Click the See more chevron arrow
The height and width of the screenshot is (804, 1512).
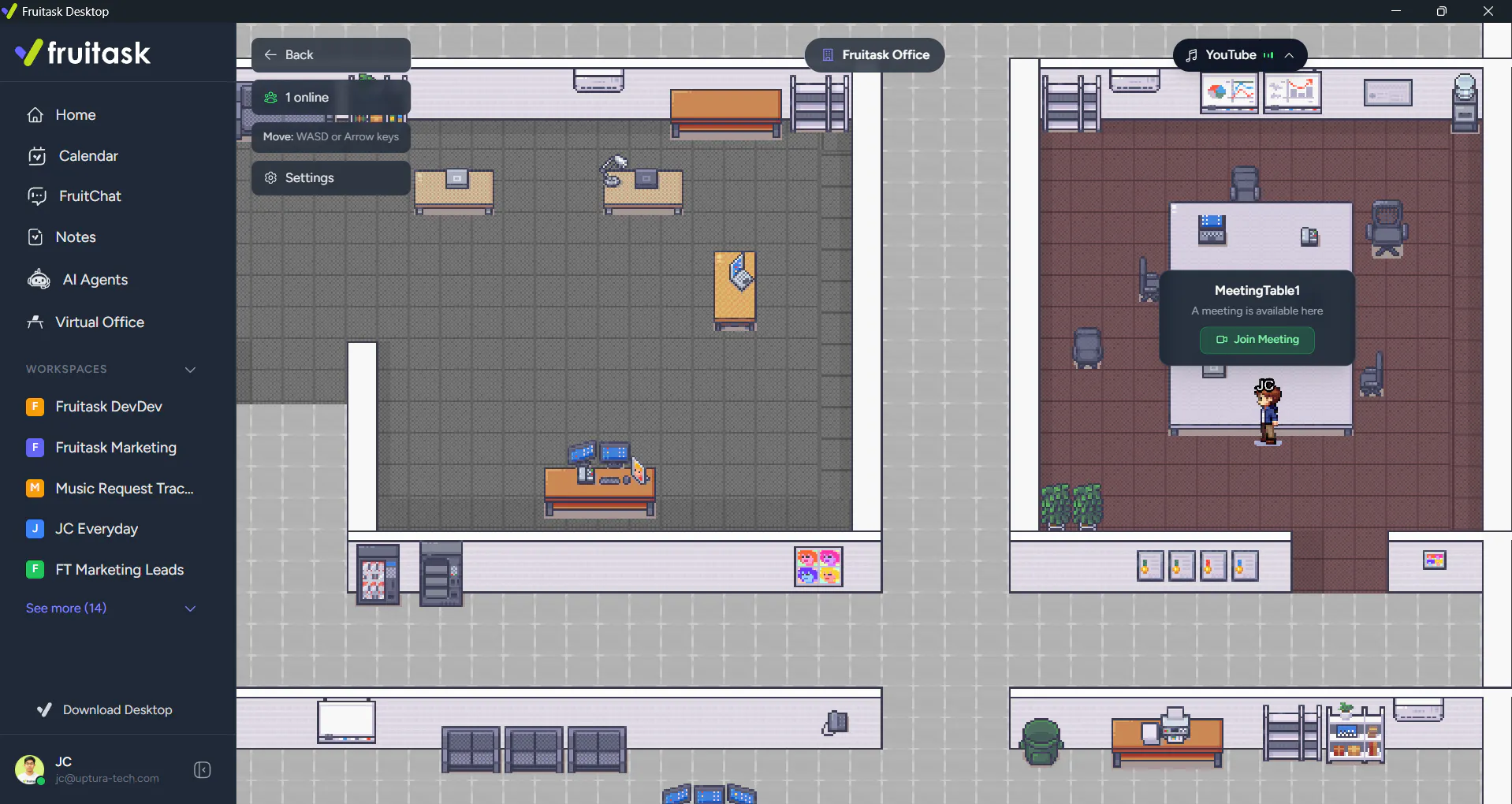(190, 609)
